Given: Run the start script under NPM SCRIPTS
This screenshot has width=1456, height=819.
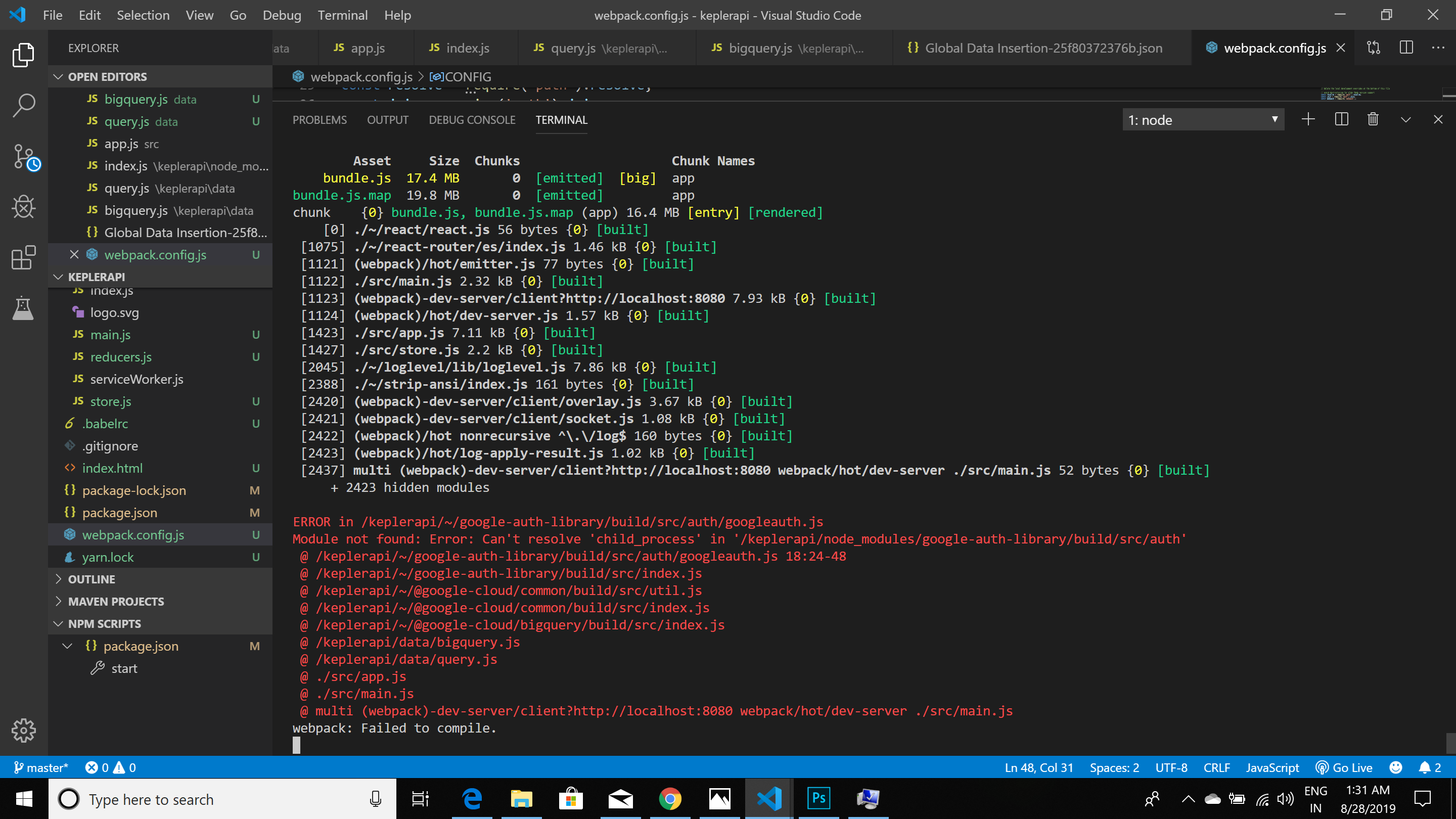Looking at the screenshot, I should coord(124,668).
